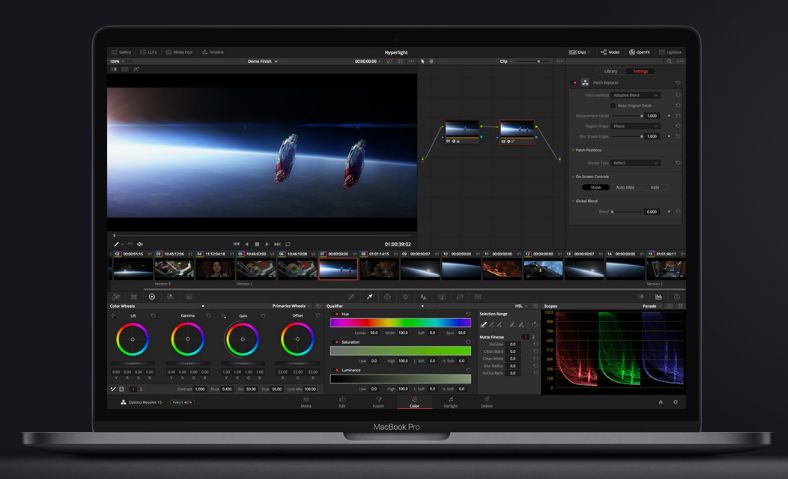The image size is (788, 479).
Task: Toggle the Luminance qualifier enable dot
Action: pyautogui.click(x=337, y=370)
